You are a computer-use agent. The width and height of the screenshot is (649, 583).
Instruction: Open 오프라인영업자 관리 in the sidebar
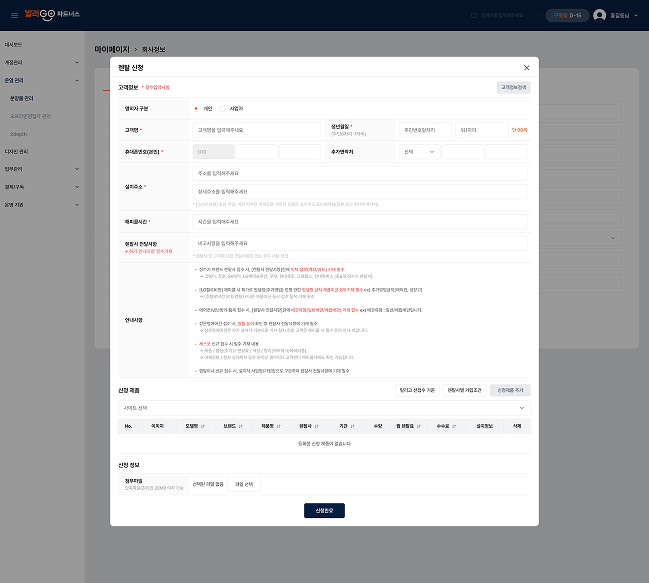[x=30, y=116]
